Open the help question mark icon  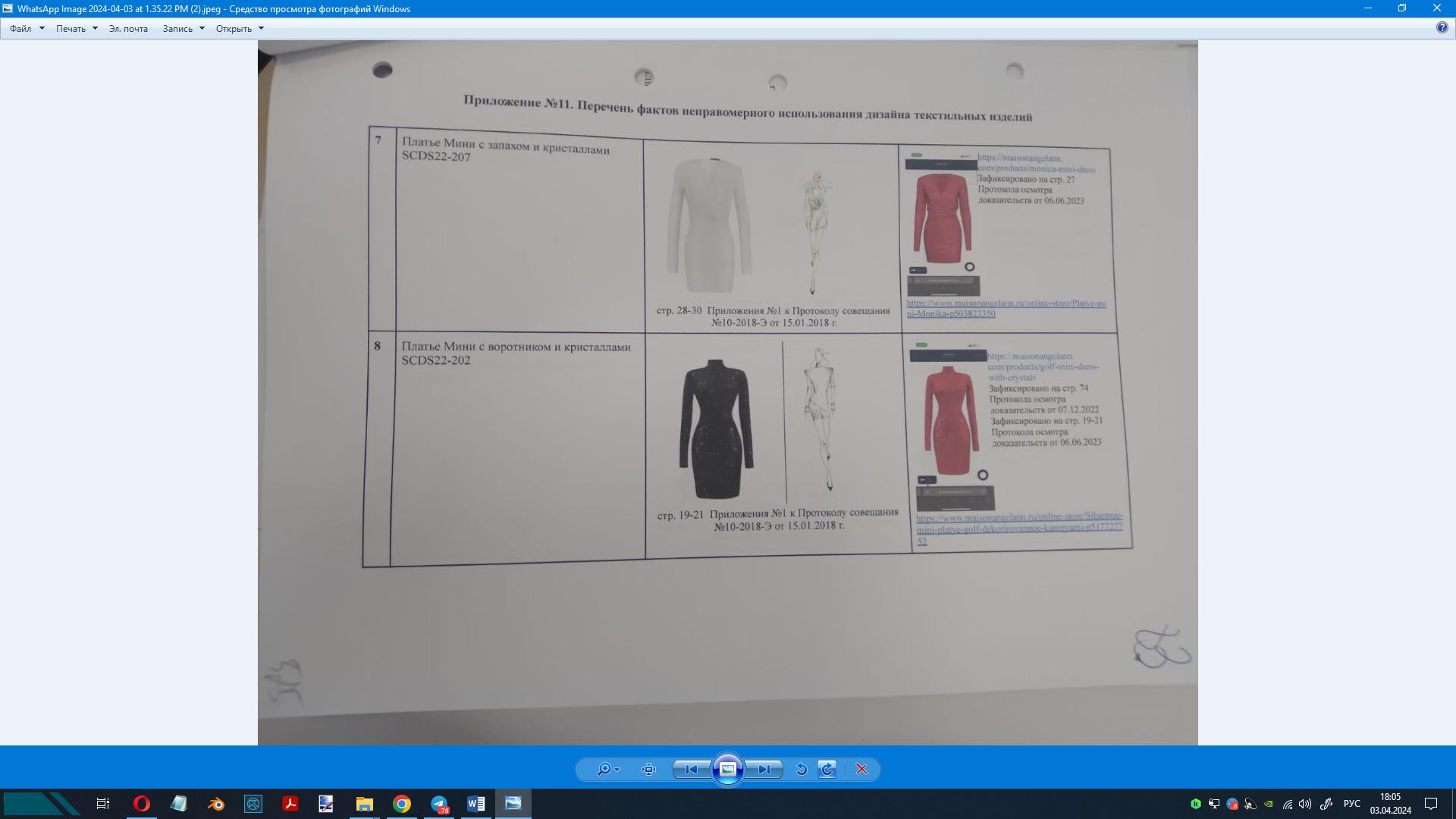1442,28
